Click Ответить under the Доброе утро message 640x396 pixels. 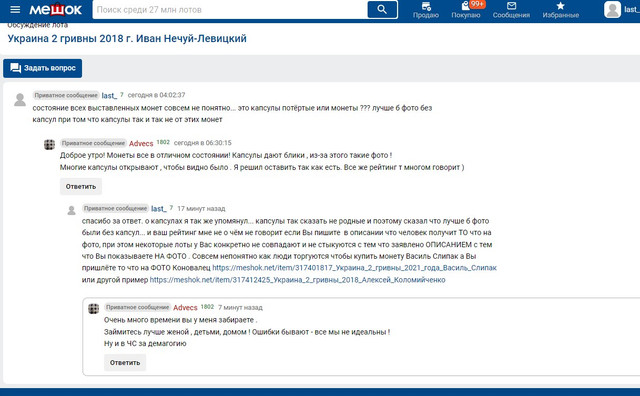click(x=81, y=187)
